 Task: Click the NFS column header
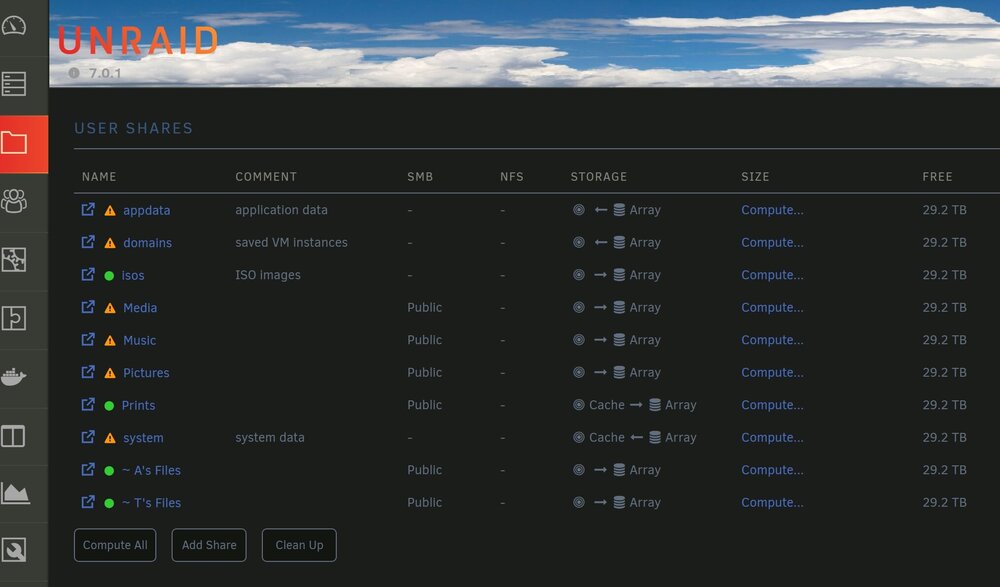(x=511, y=177)
